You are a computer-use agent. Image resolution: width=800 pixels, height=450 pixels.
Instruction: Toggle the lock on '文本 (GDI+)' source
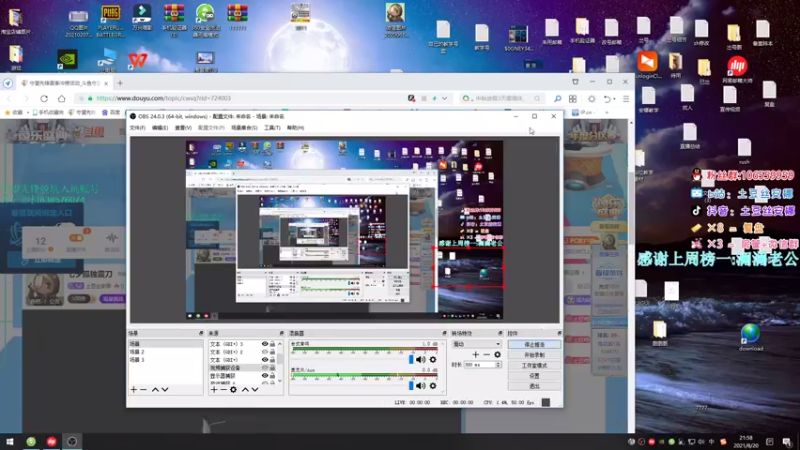[x=272, y=360]
